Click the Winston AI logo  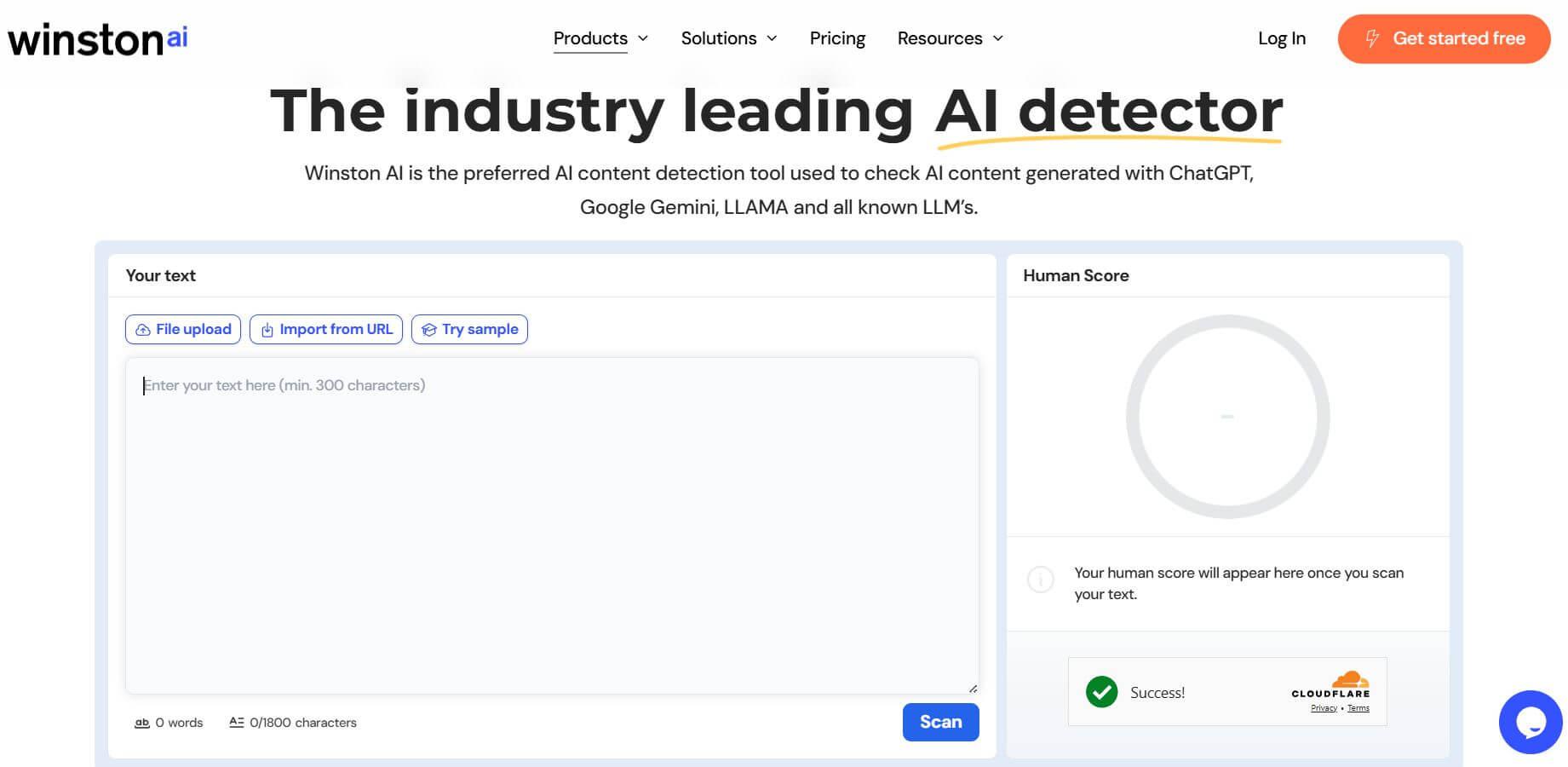pos(98,39)
